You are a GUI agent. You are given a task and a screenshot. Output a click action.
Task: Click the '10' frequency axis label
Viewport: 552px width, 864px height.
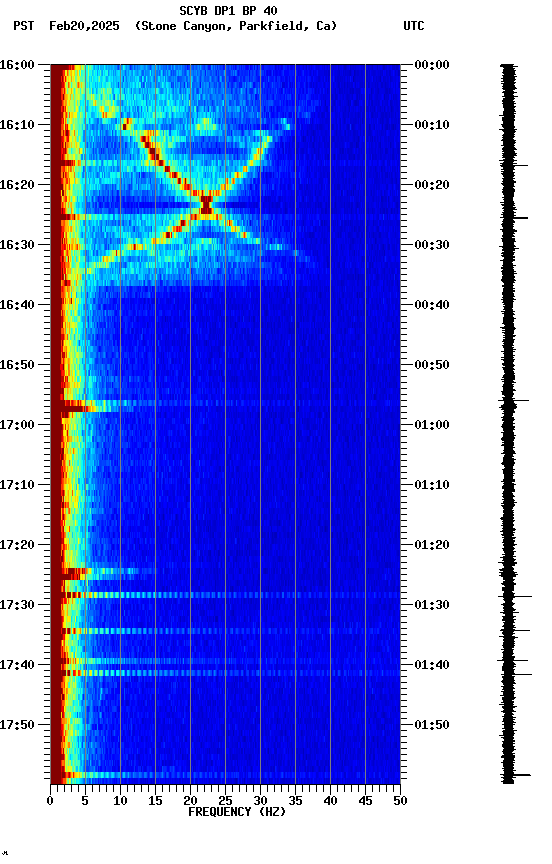coord(120,802)
